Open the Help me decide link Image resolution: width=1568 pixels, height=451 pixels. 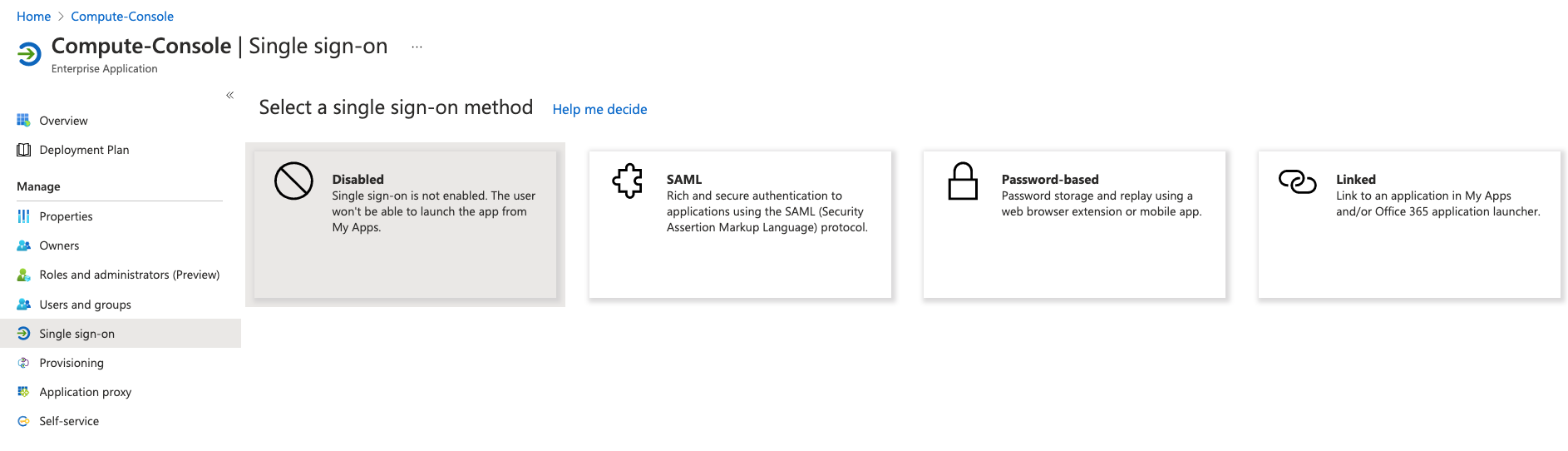[x=599, y=109]
